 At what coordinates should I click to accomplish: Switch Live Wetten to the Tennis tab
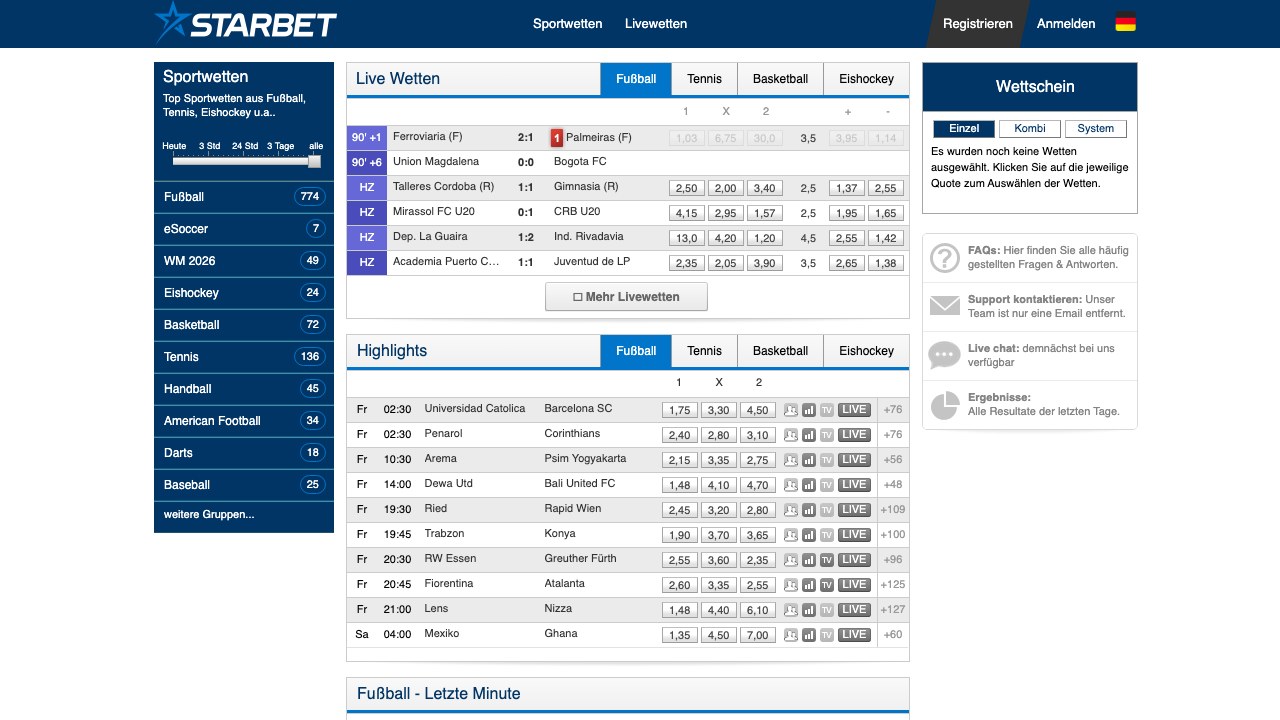(x=704, y=79)
